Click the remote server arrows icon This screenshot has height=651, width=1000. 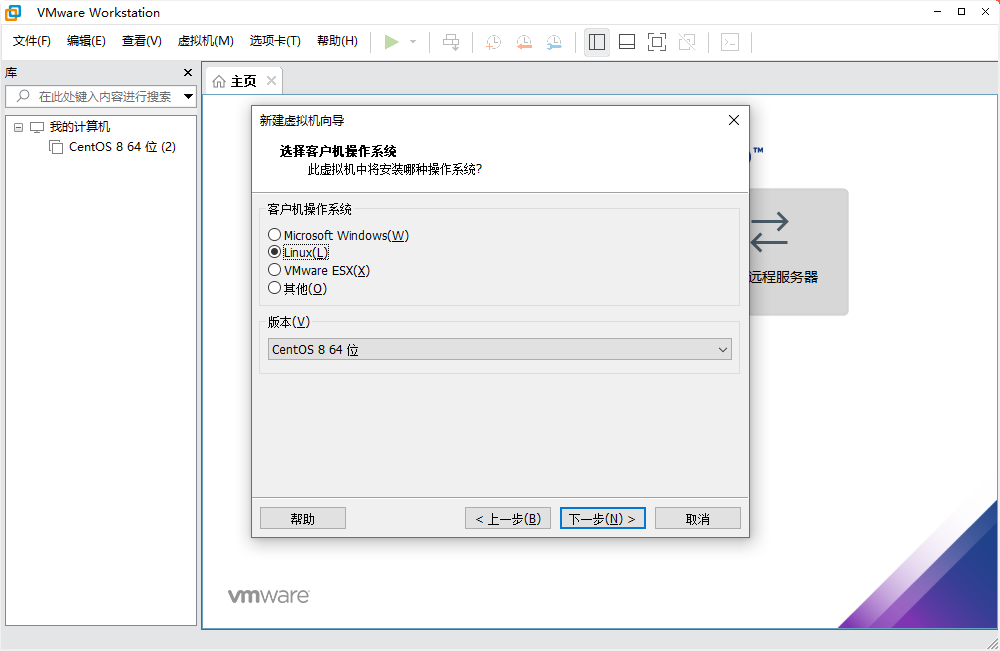tap(769, 232)
